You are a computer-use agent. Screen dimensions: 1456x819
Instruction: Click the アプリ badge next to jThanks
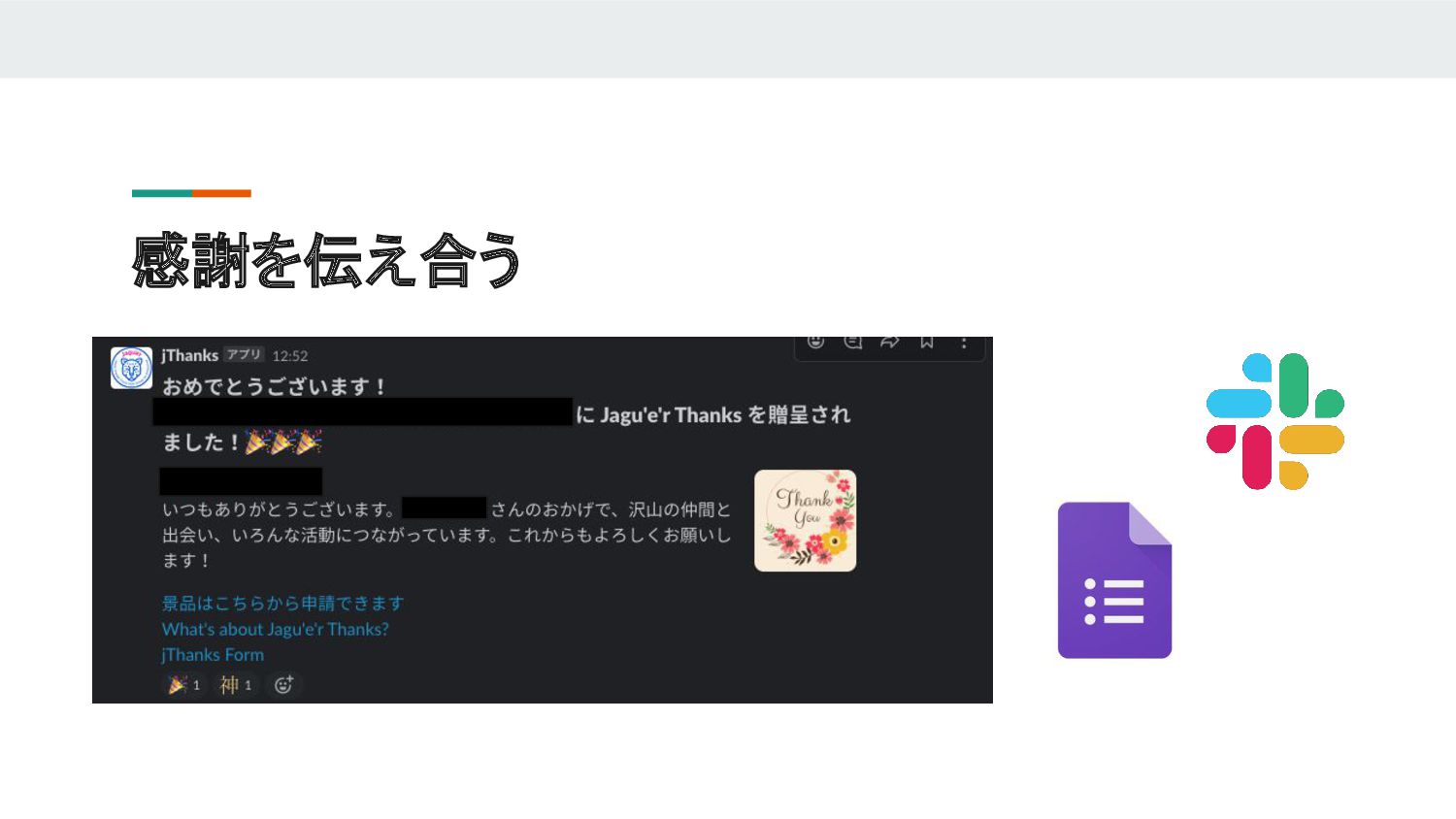244,355
